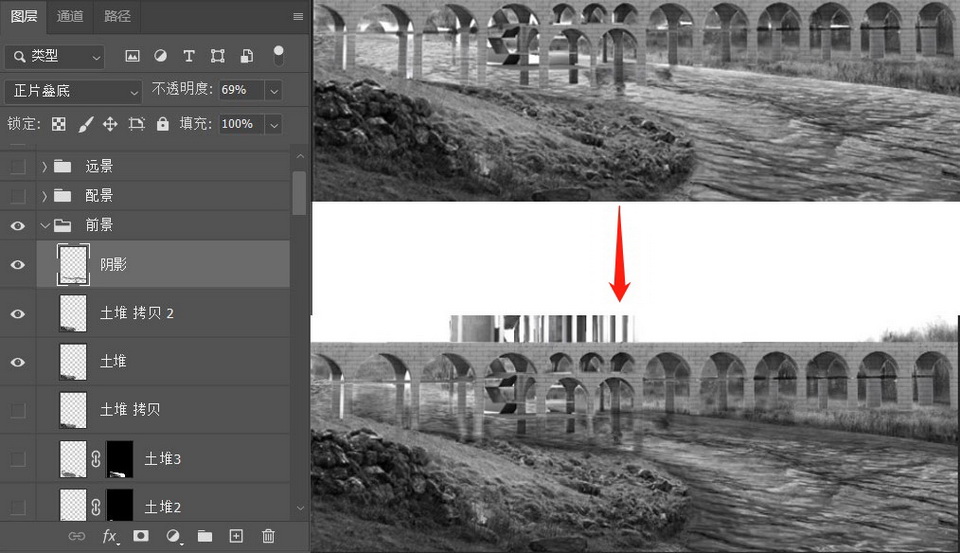Viewport: 960px width, 553px height.
Task: Toggle the layer filter on/off switch
Action: (278, 55)
